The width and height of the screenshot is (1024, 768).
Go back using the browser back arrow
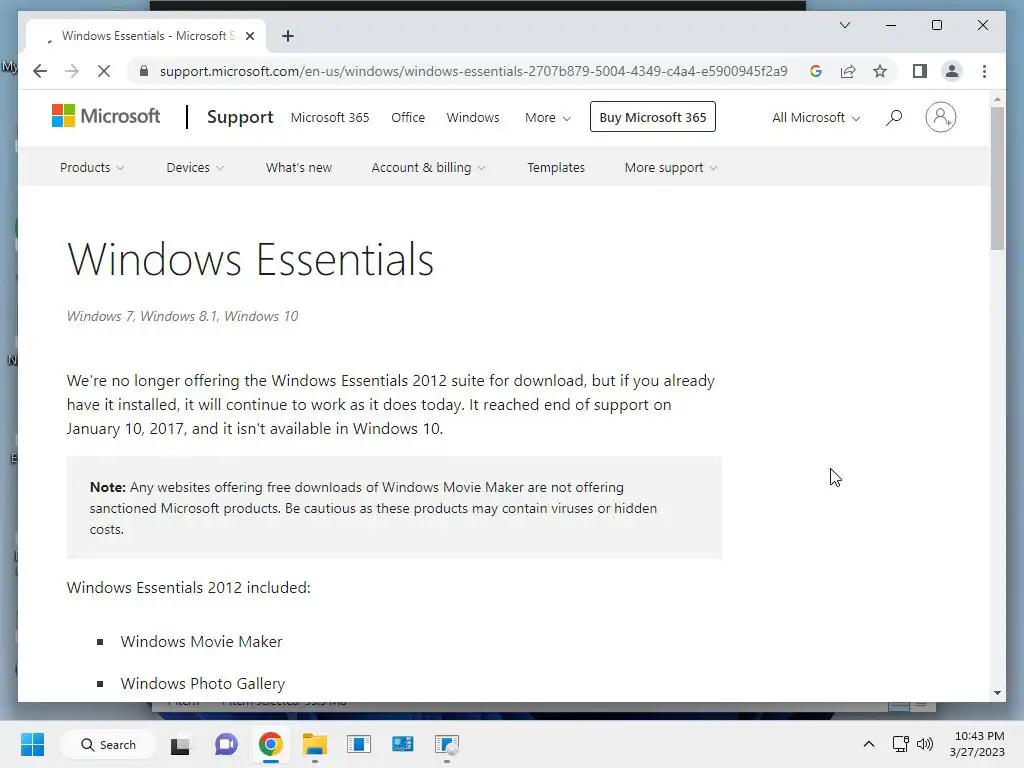point(40,71)
